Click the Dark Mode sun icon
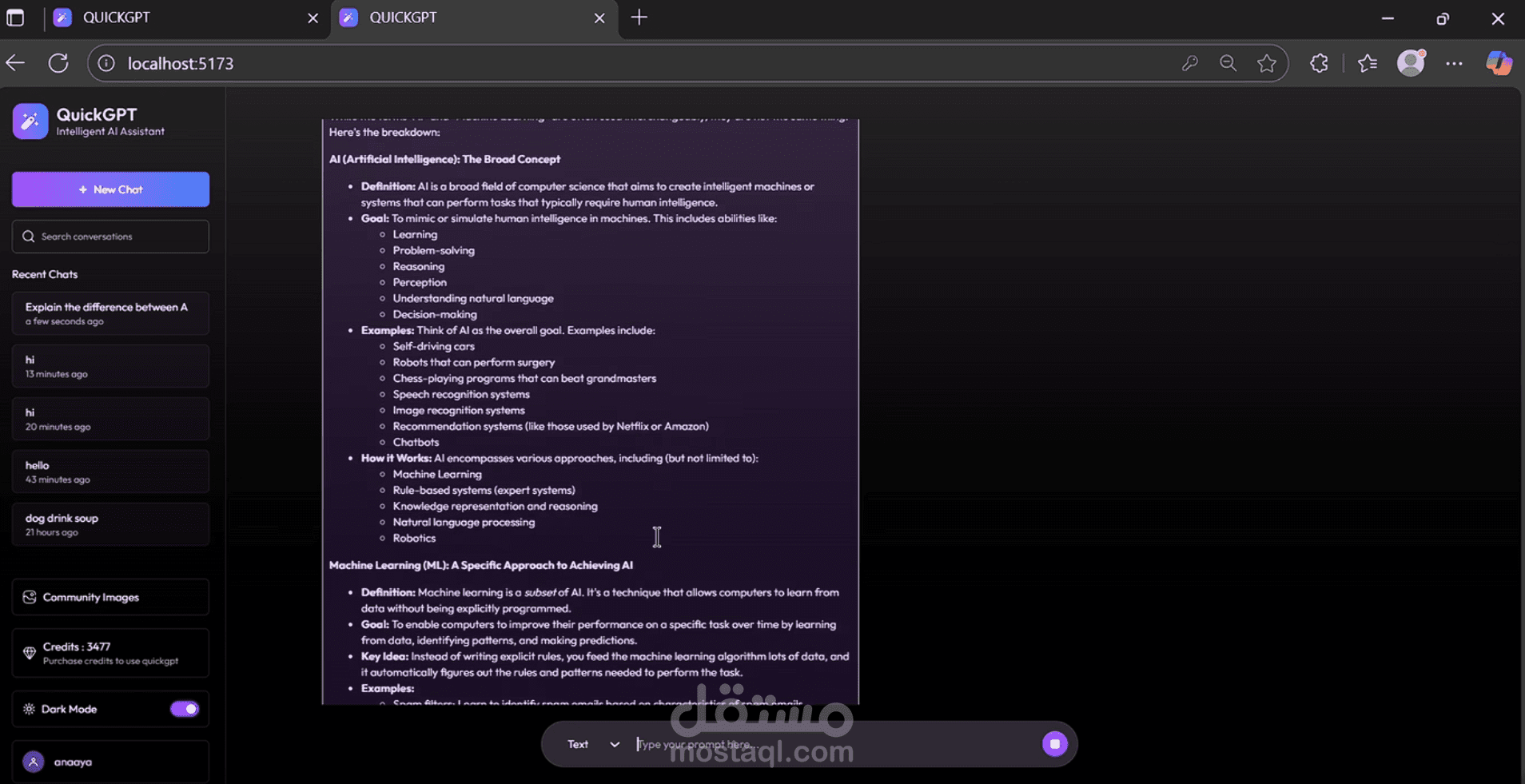The height and width of the screenshot is (784, 1525). click(x=29, y=709)
